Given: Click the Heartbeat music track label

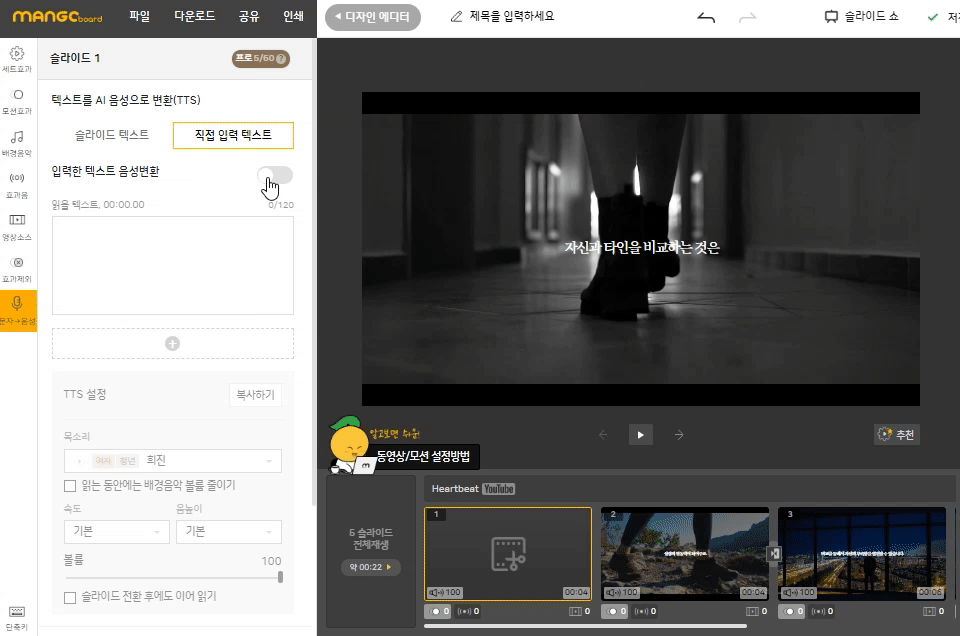Looking at the screenshot, I should 455,488.
